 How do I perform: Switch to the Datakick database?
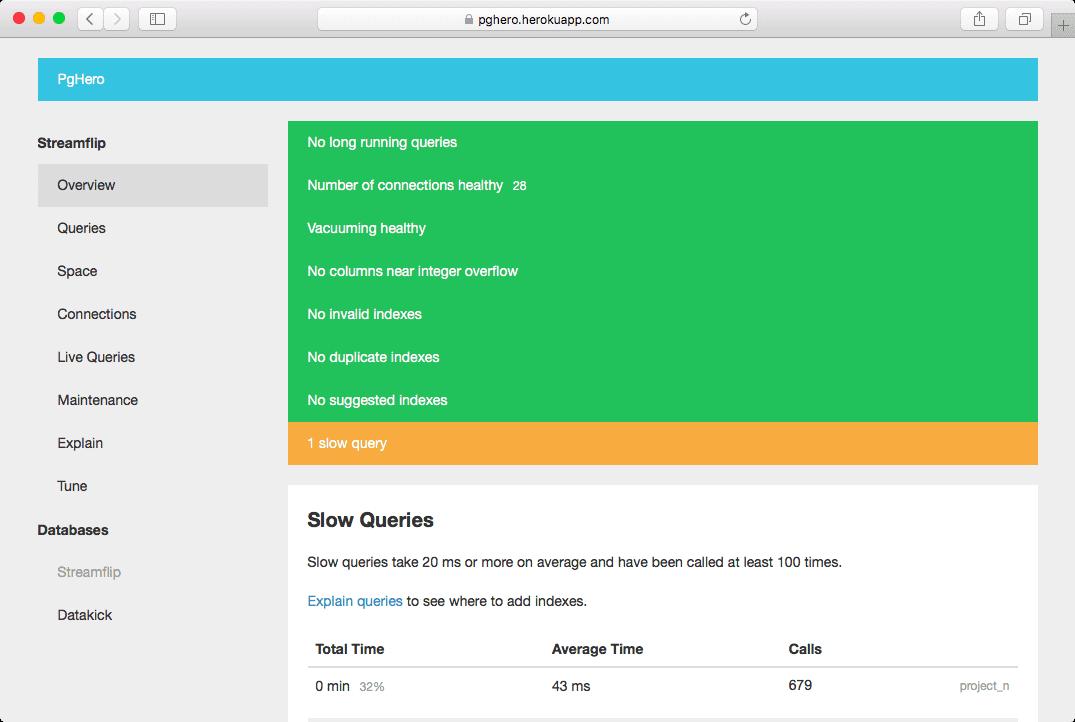85,615
